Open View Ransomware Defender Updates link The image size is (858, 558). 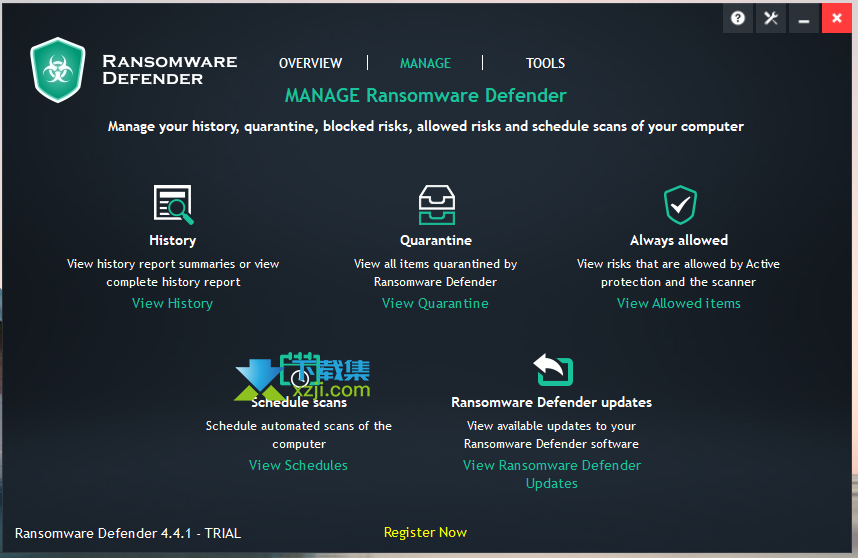pos(552,474)
